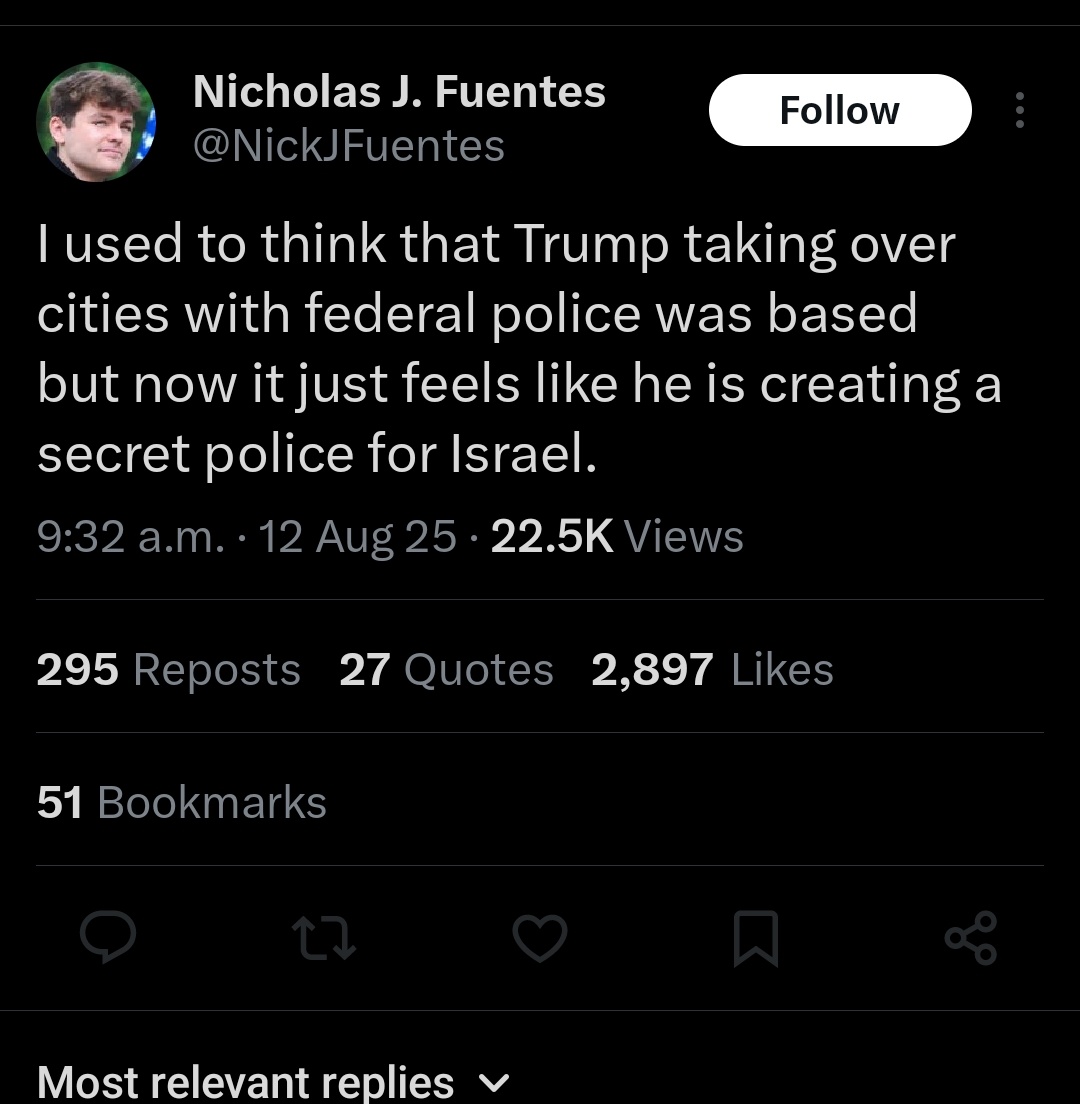This screenshot has height=1104, width=1080.
Task: Repost this tweet using the arrows icon
Action: tap(323, 940)
